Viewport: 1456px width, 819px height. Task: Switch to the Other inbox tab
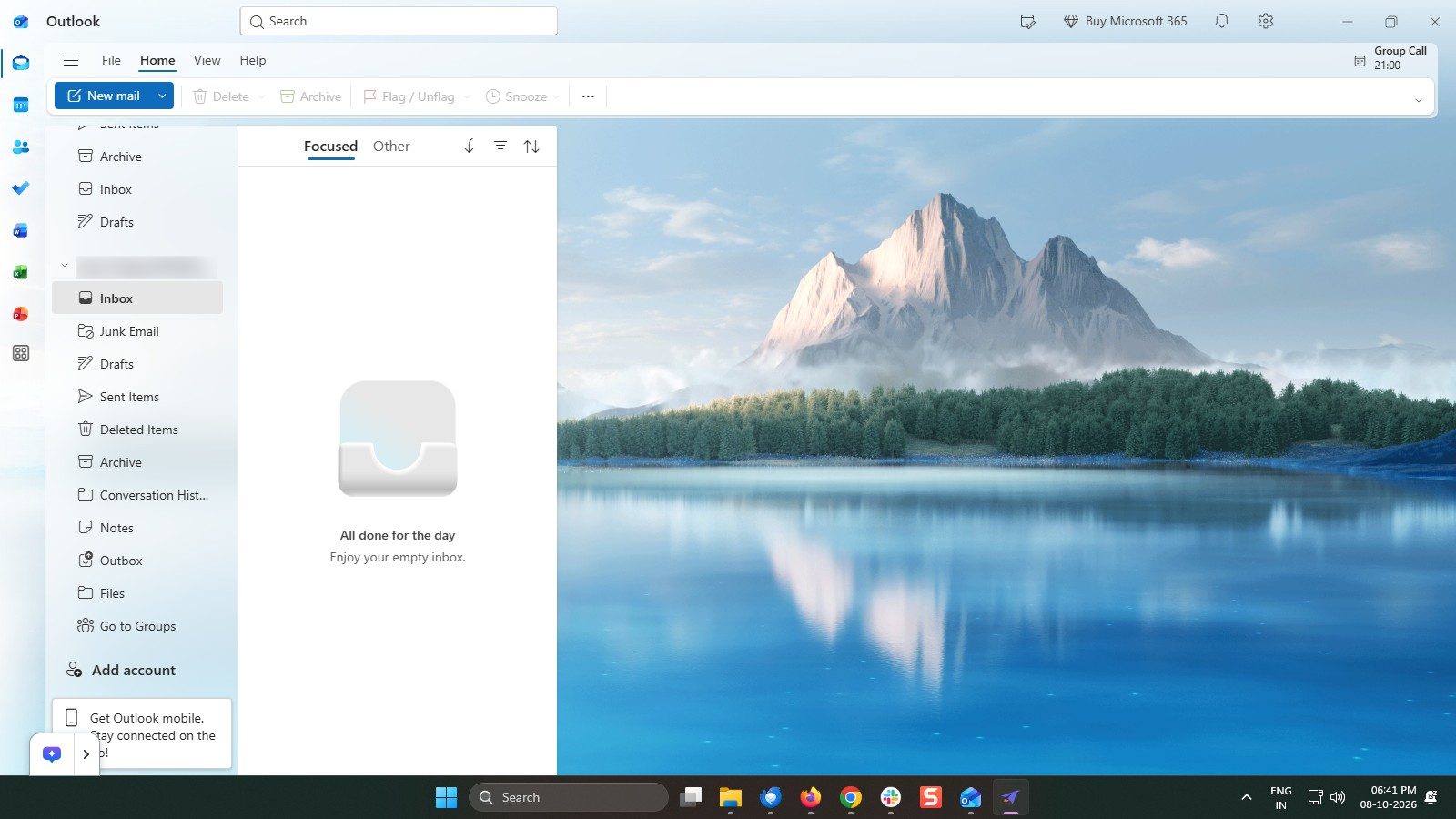tap(391, 146)
